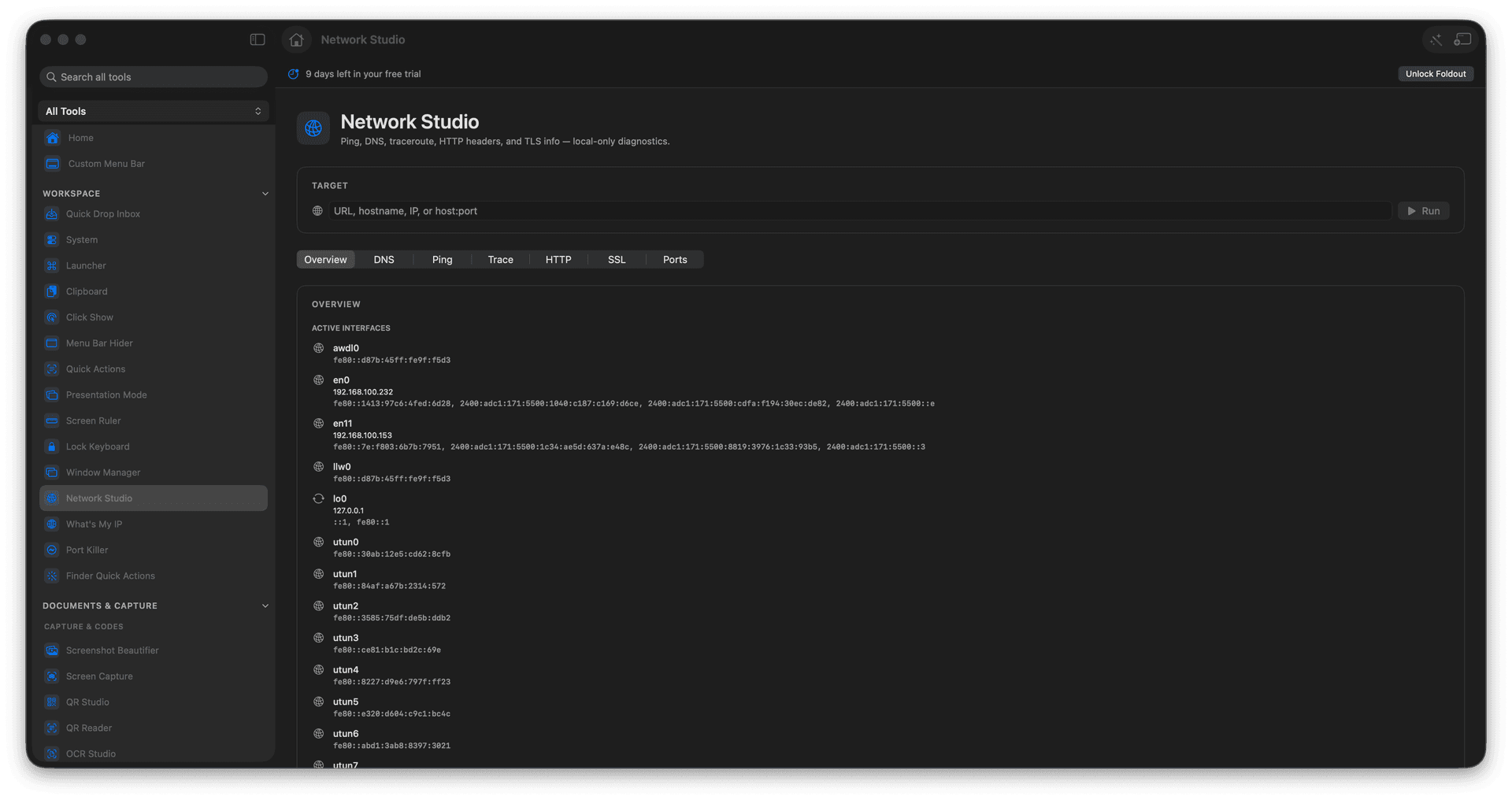The image size is (1512, 800).
Task: Click the loopback icon beside lo0
Action: click(319, 498)
